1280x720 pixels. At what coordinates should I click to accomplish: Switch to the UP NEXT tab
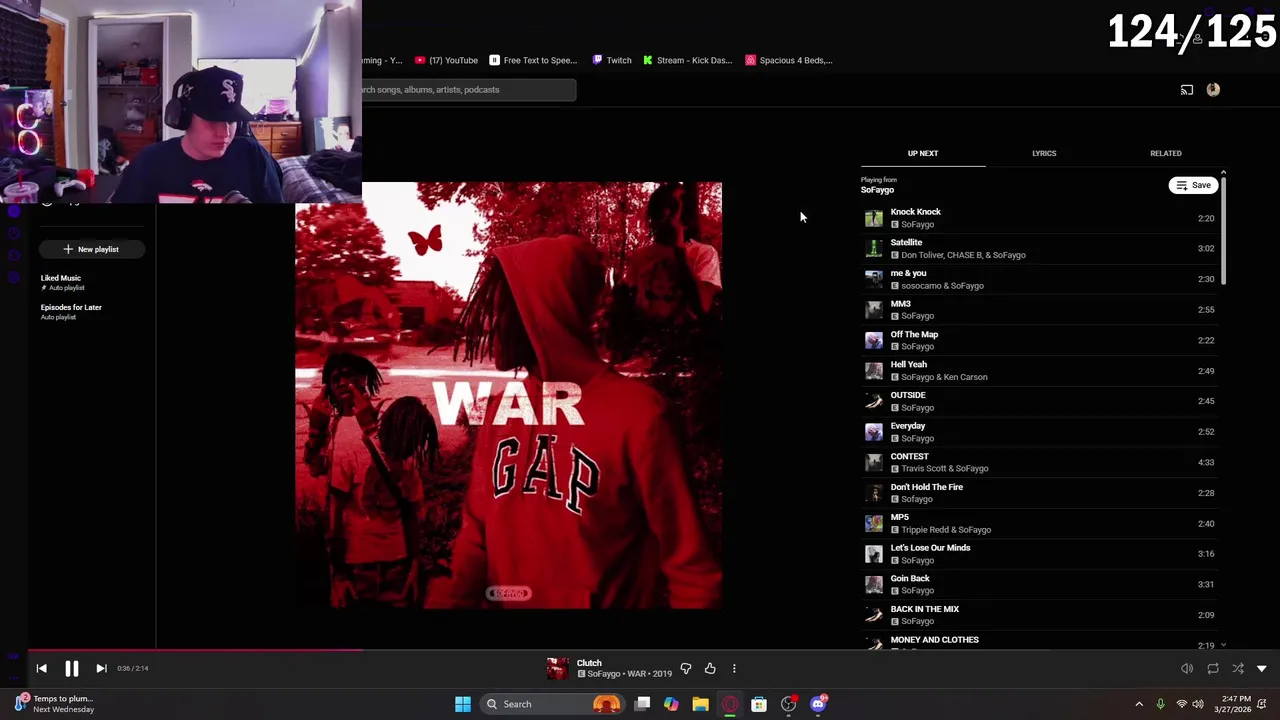click(x=923, y=153)
